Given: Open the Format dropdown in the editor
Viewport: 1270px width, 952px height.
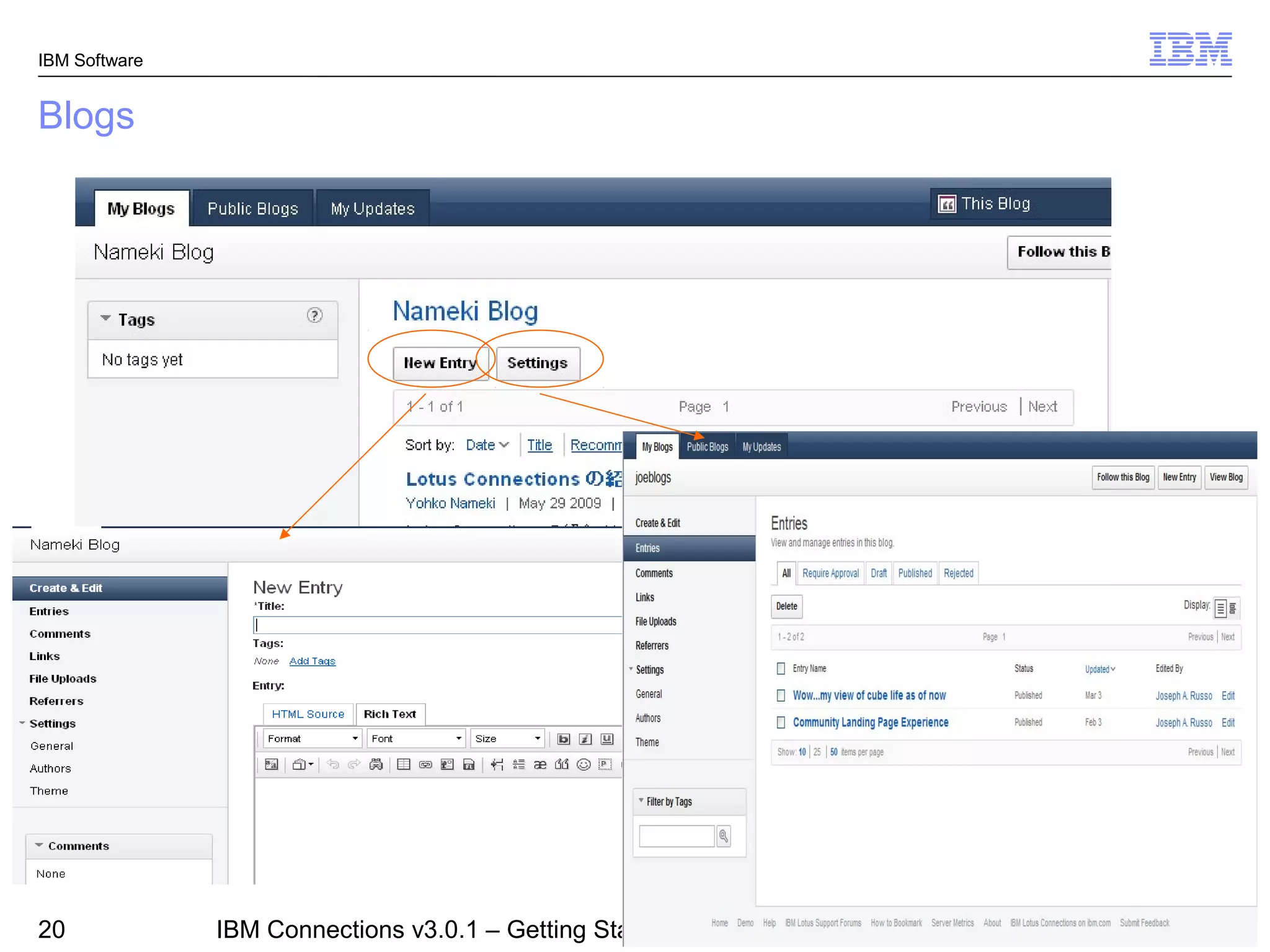Looking at the screenshot, I should pos(312,739).
